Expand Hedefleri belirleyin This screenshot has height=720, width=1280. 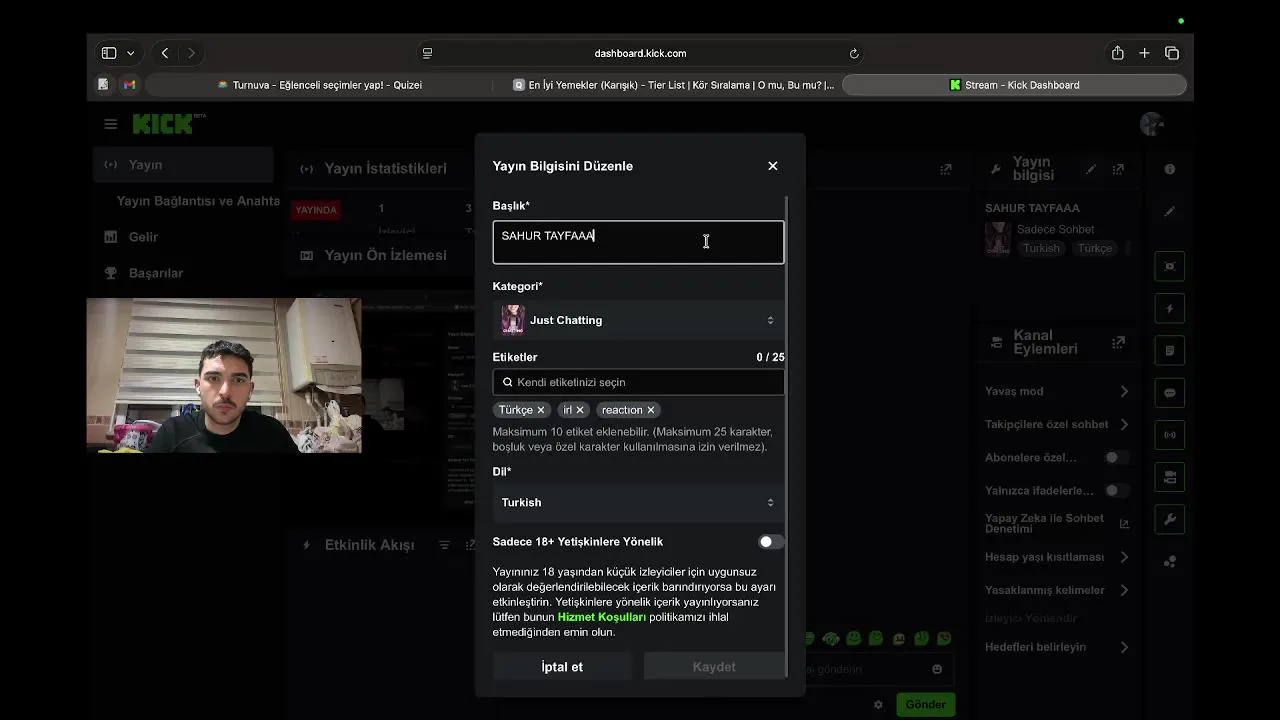click(1123, 647)
